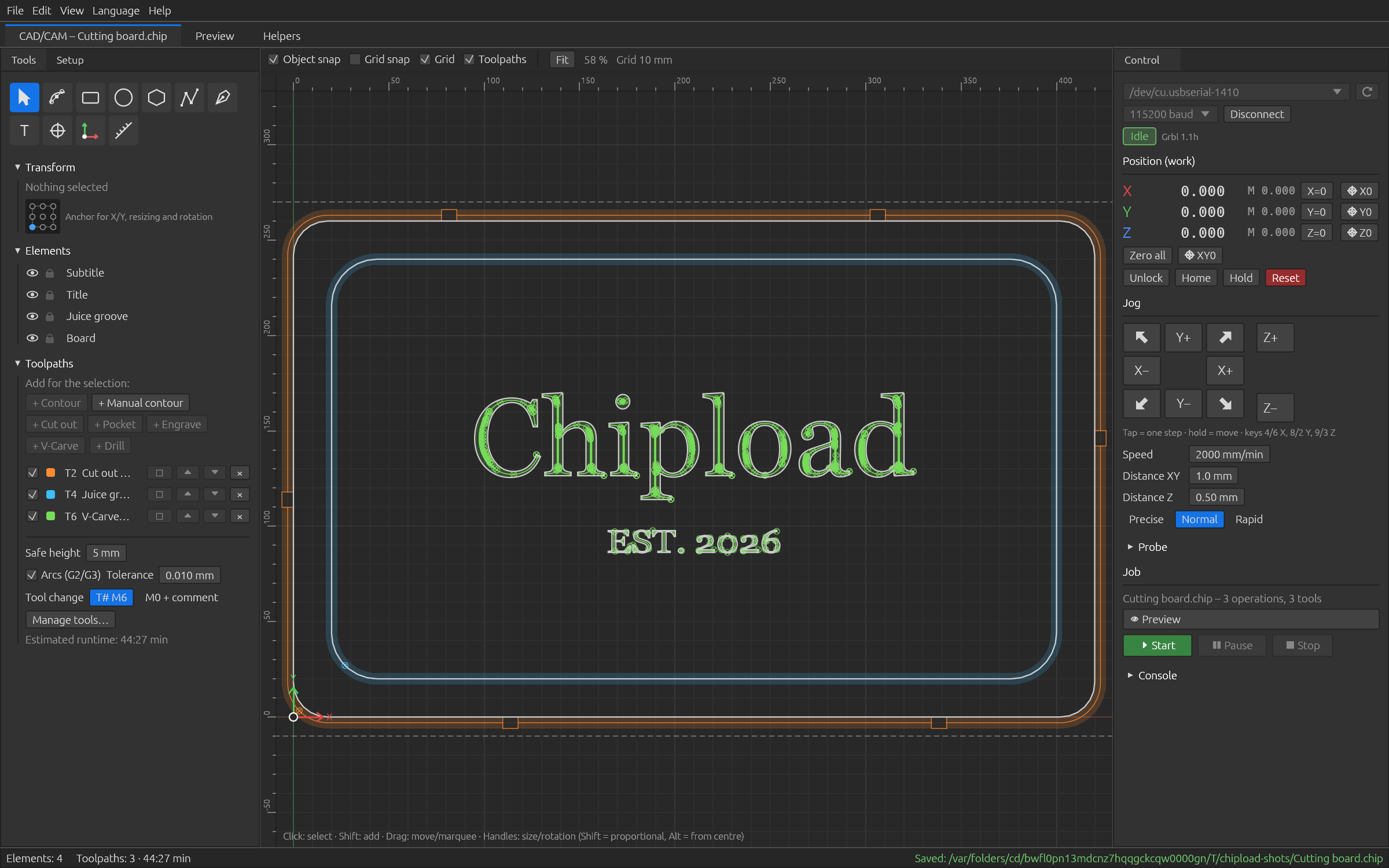Disable the T2 Cut out toolpath checkbox

coord(32,473)
